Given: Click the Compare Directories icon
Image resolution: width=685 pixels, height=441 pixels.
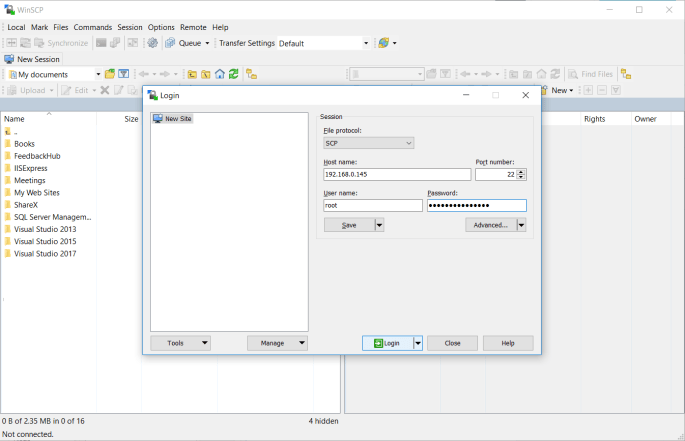Looking at the screenshot, I should 12,43.
